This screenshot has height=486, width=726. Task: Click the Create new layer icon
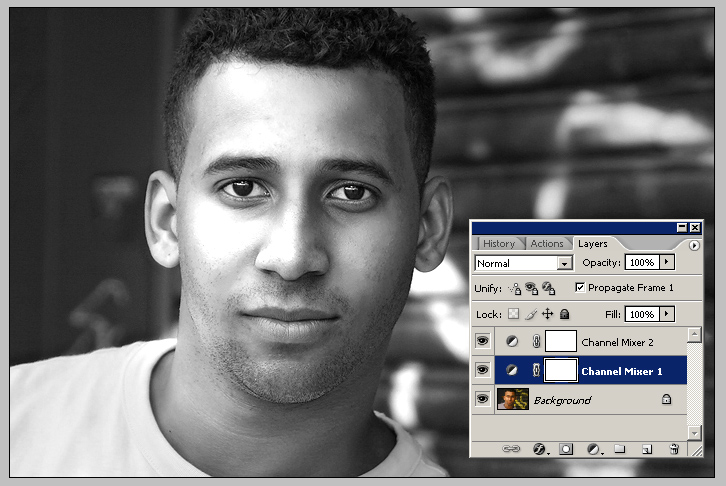(x=647, y=449)
